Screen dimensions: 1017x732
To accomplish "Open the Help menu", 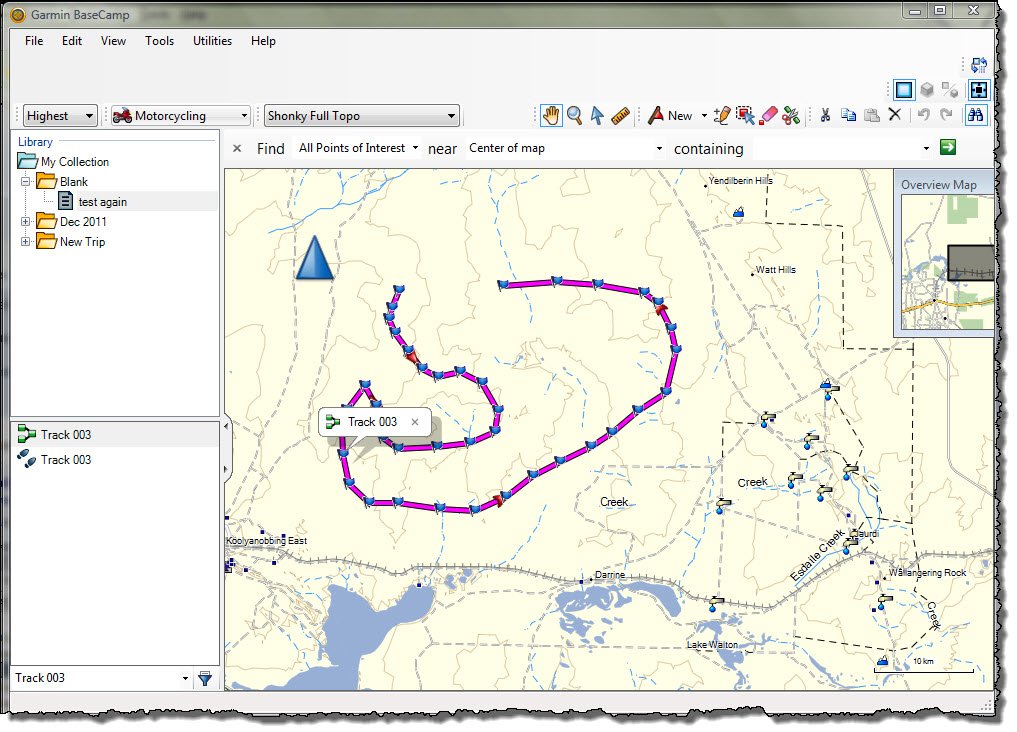I will [263, 41].
